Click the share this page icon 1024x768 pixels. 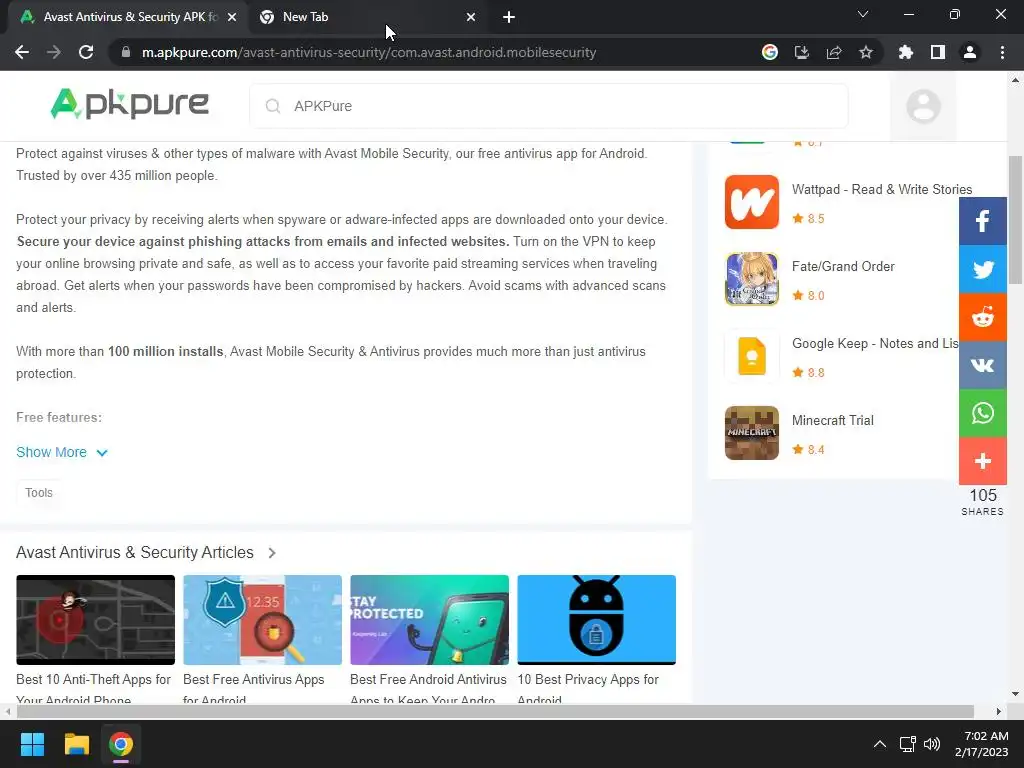click(x=834, y=52)
